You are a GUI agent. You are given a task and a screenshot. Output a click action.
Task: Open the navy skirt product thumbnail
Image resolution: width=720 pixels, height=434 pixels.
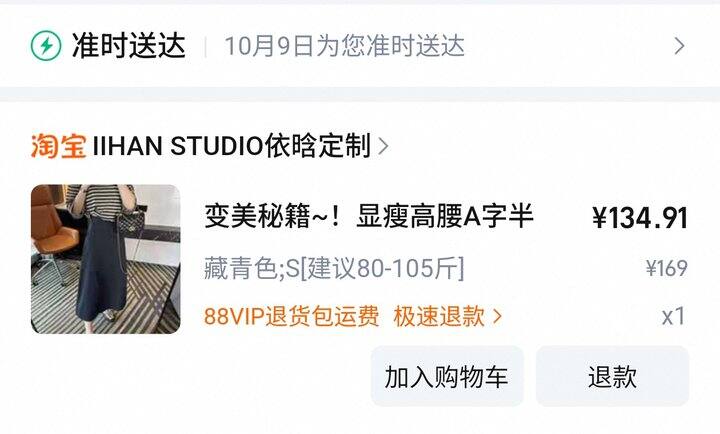coord(106,259)
